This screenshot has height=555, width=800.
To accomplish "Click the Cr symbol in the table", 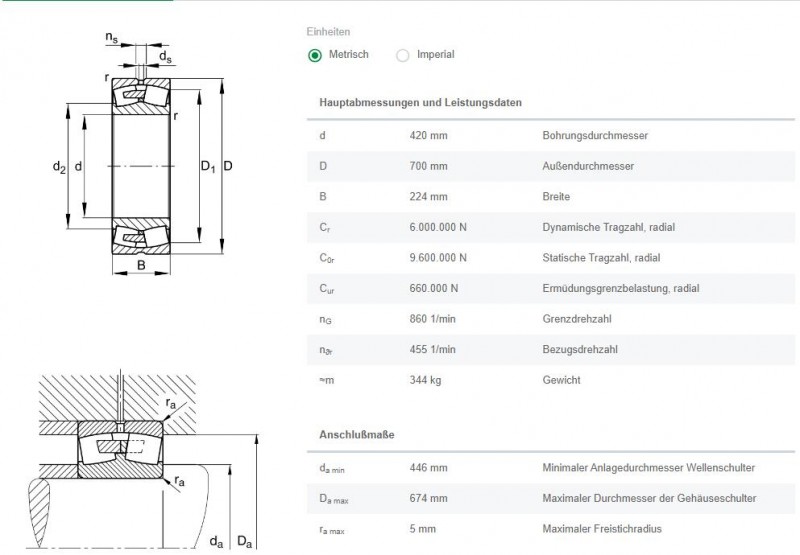I will (x=324, y=228).
